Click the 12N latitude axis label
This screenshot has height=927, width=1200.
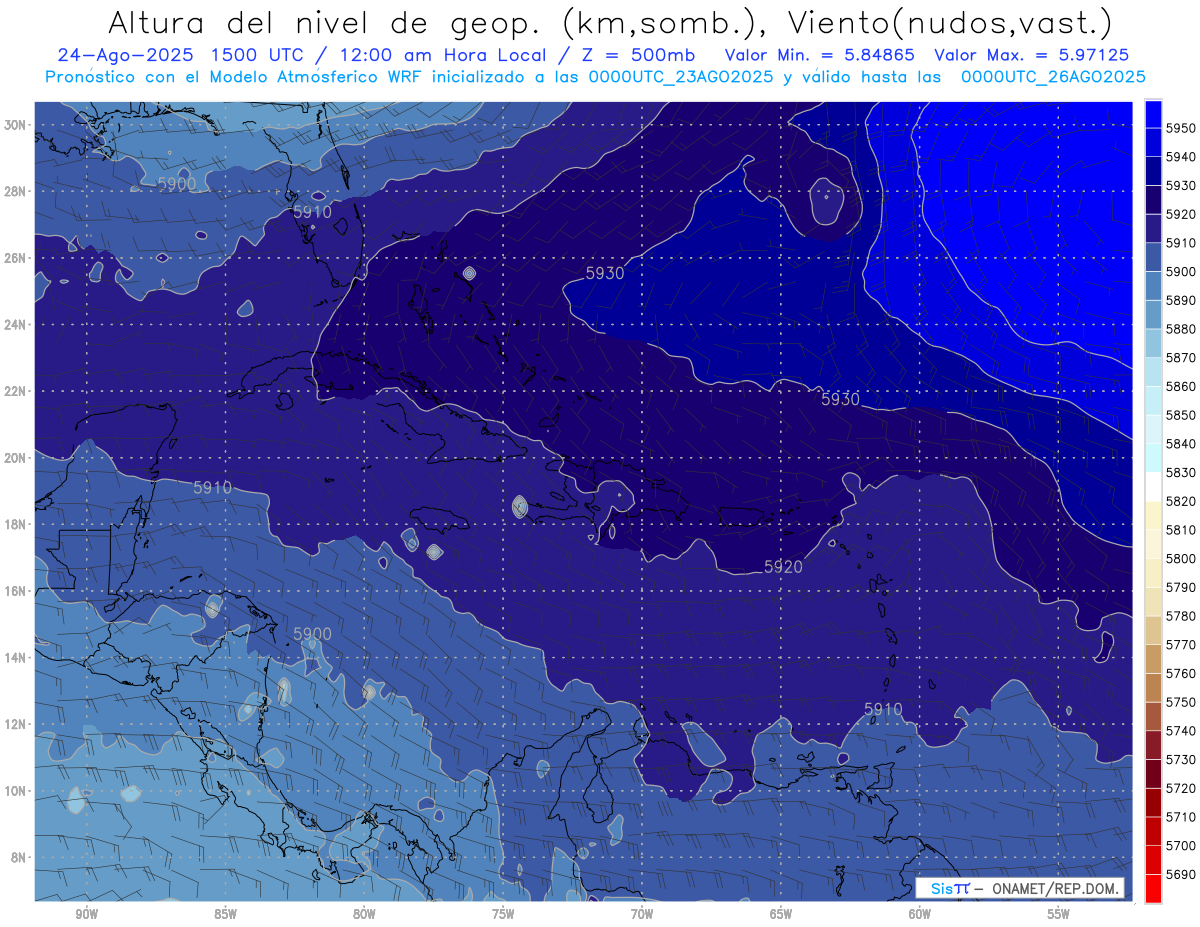(x=15, y=724)
